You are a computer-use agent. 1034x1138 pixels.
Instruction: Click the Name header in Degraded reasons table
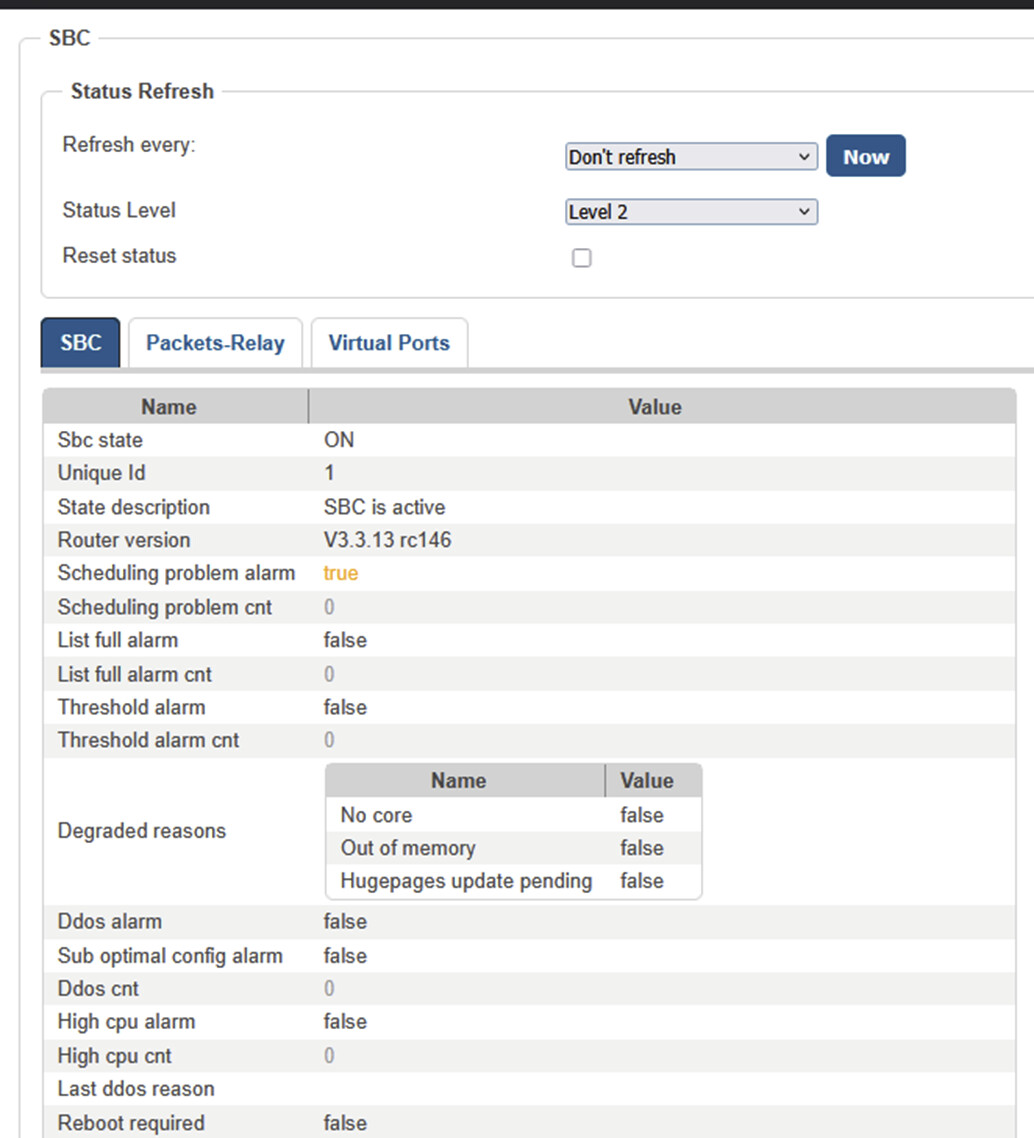pyautogui.click(x=458, y=781)
